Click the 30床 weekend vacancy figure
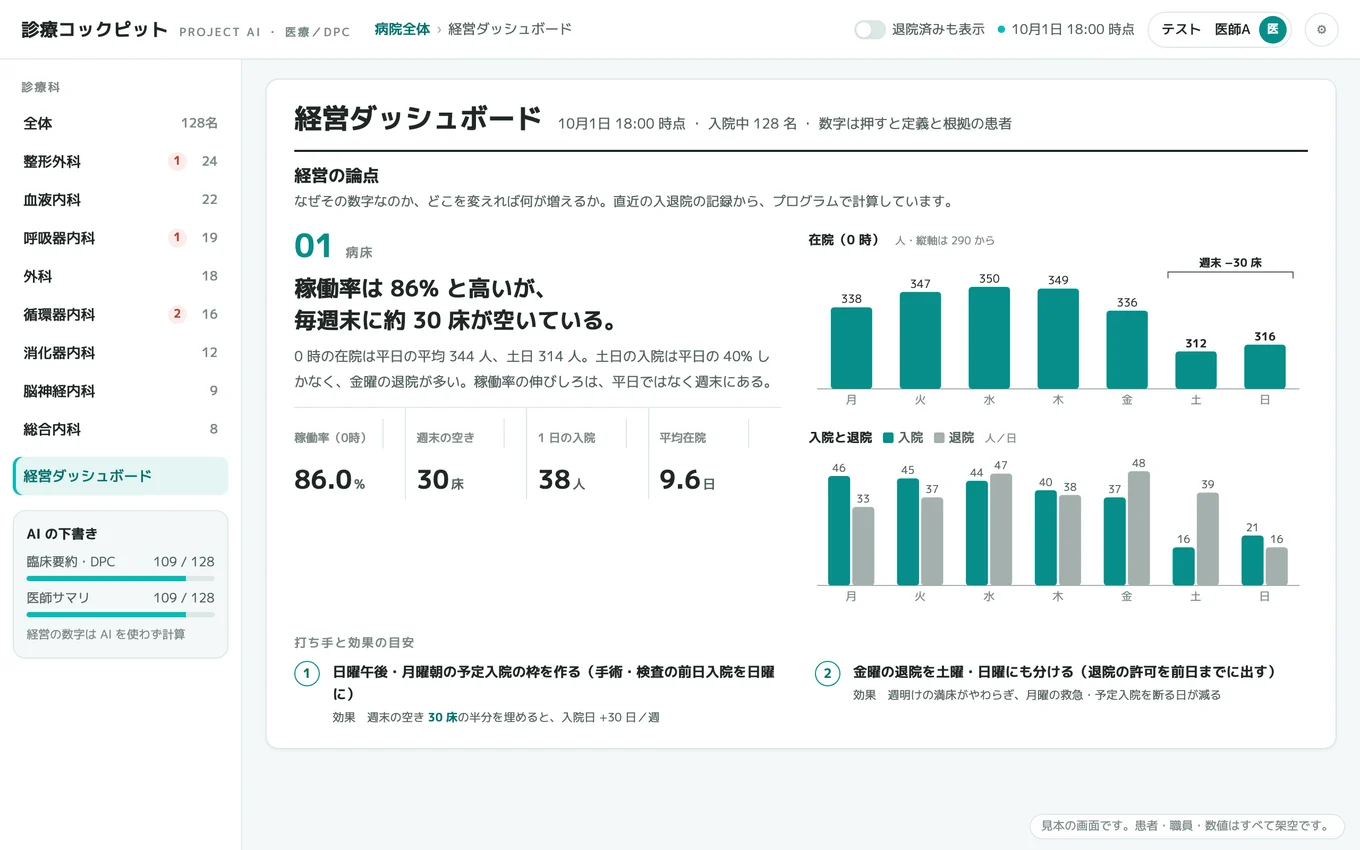 (x=440, y=480)
